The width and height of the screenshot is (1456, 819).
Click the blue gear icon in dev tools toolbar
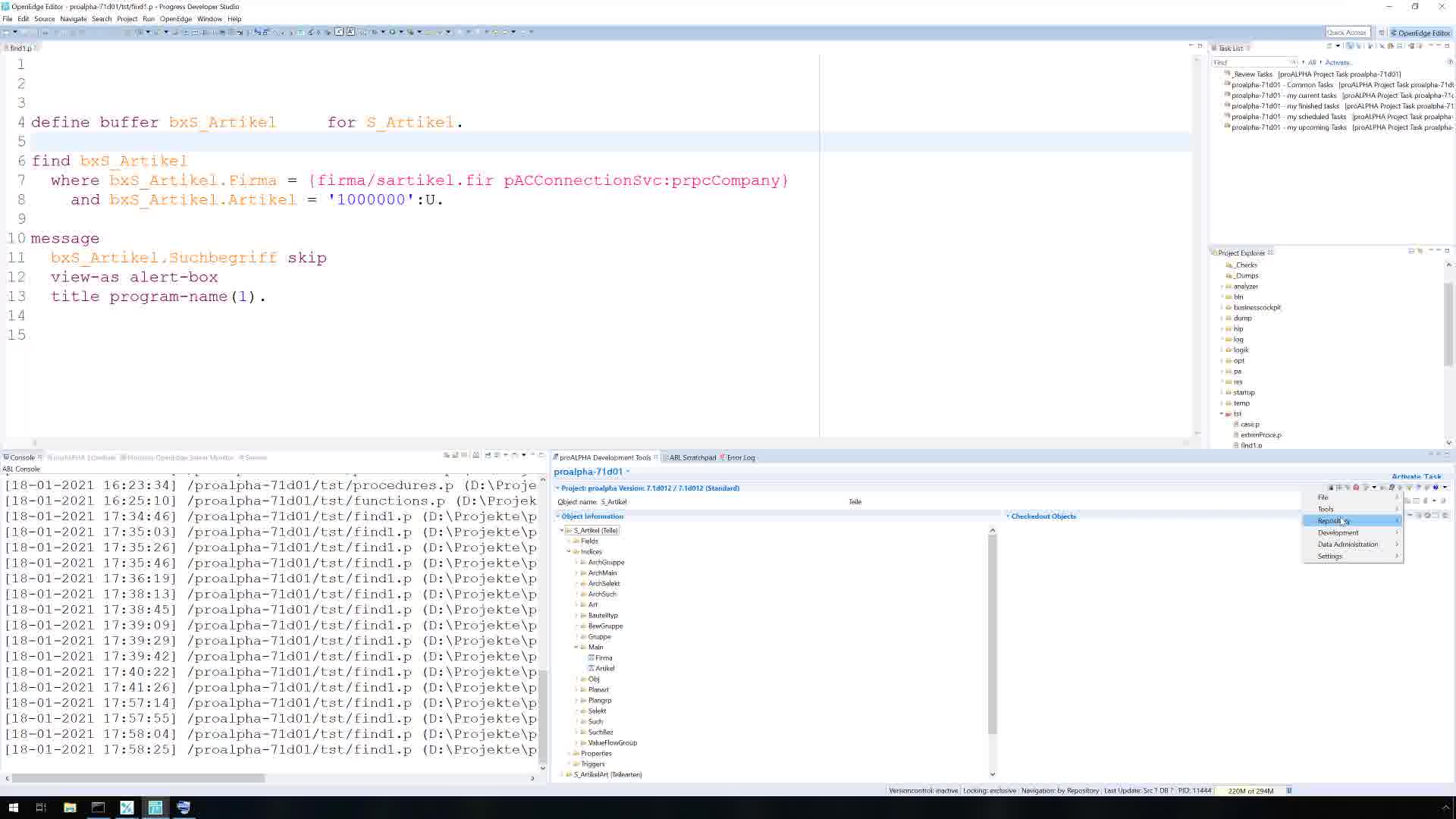1436,488
